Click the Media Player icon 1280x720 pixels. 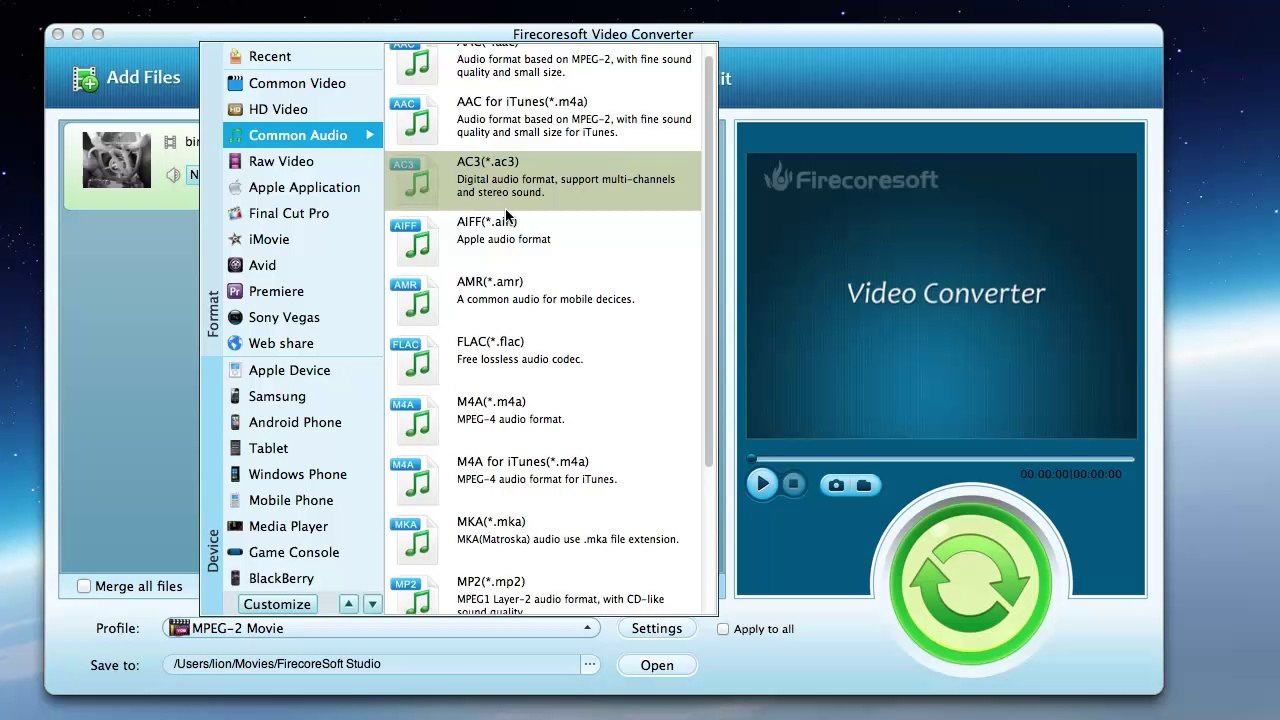click(x=235, y=526)
